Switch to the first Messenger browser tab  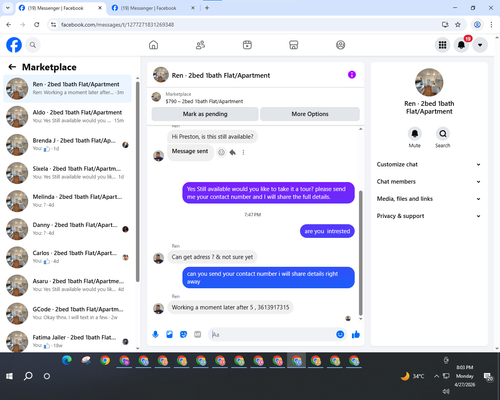pyautogui.click(x=60, y=8)
